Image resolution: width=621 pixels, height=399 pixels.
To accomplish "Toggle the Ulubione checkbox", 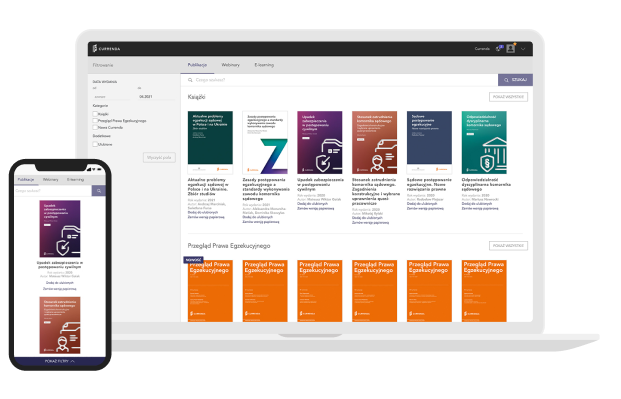I will (95, 144).
